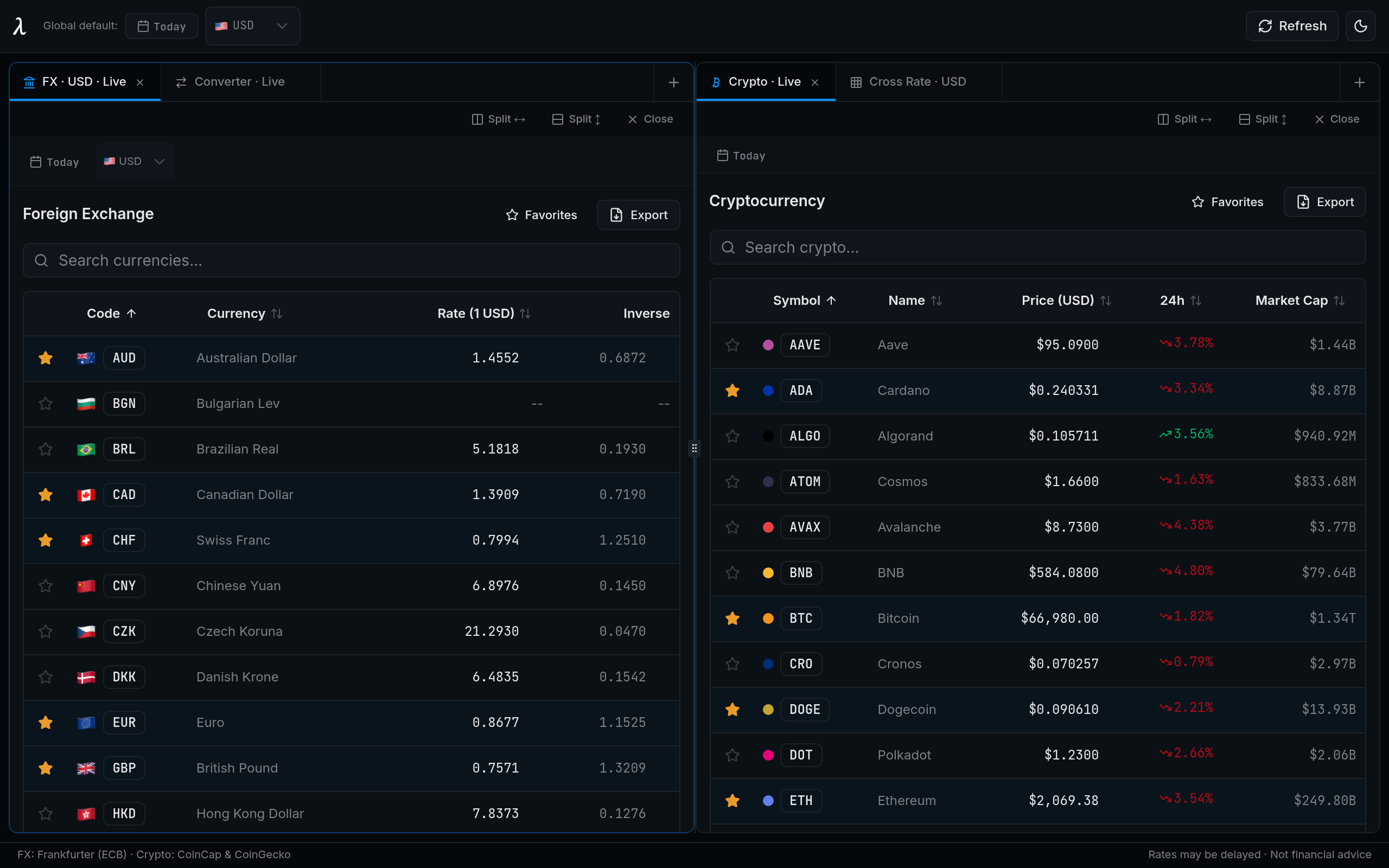1389x868 pixels.
Task: Click the Favorites button in Cryptocurrency panel
Action: point(1228,201)
